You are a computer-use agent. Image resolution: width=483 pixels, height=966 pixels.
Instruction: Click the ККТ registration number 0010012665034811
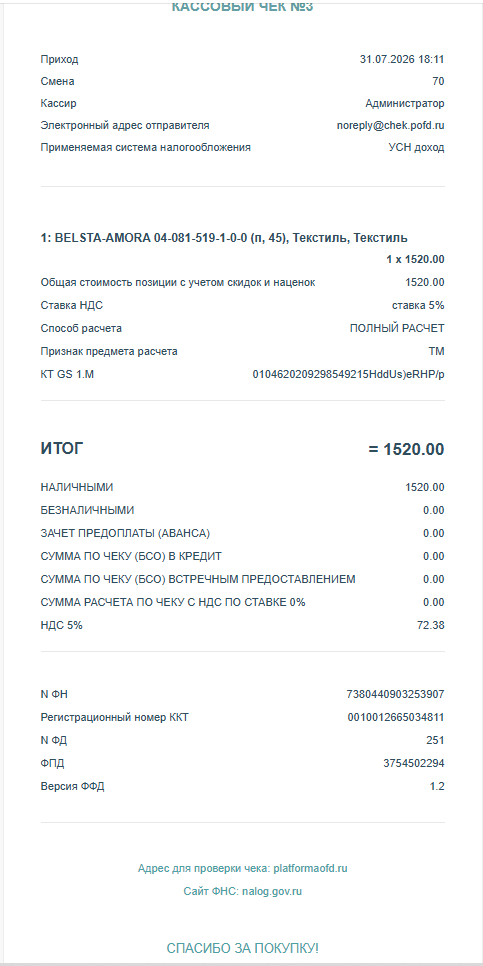point(396,717)
